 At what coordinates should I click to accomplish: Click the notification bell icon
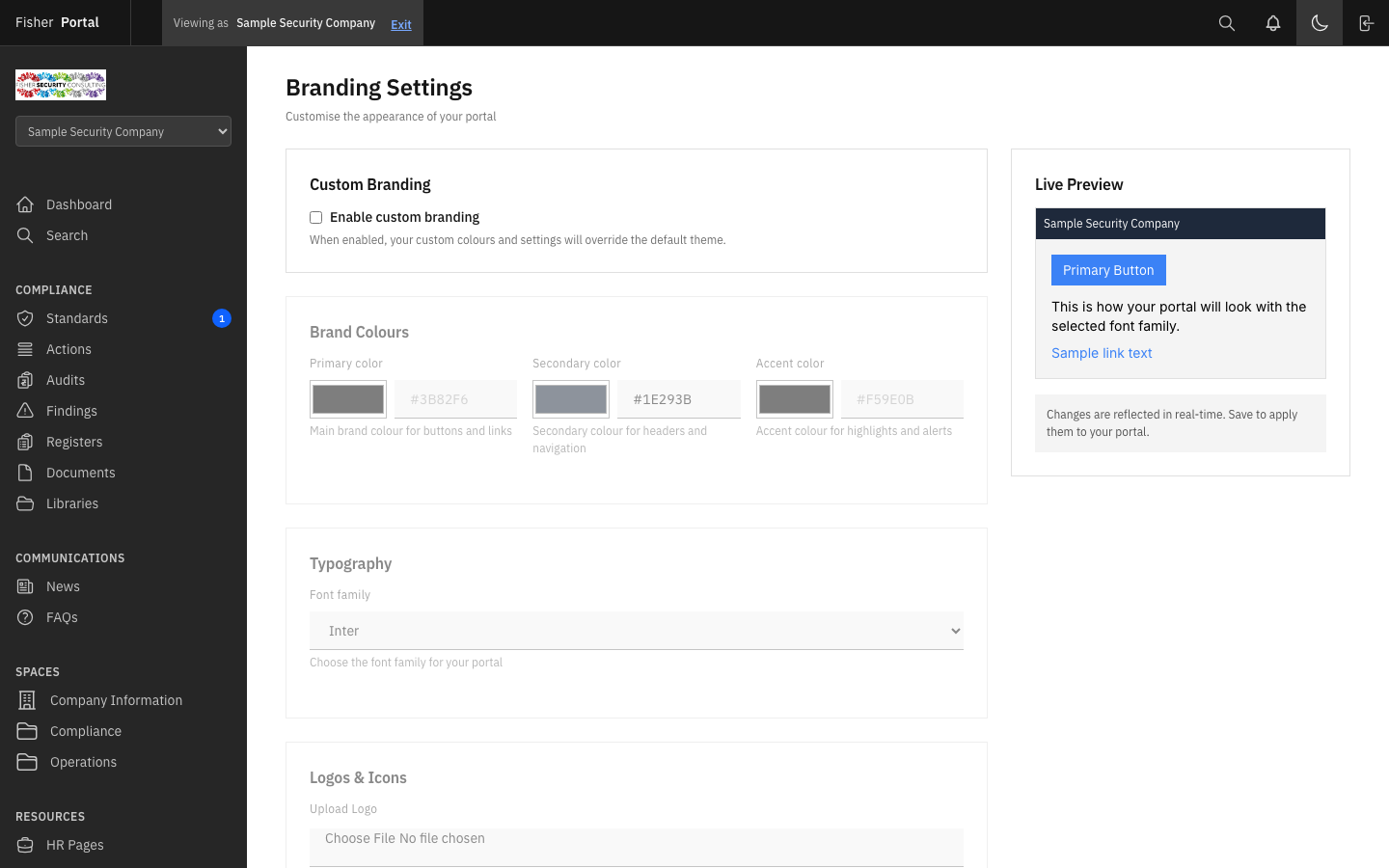point(1273,22)
